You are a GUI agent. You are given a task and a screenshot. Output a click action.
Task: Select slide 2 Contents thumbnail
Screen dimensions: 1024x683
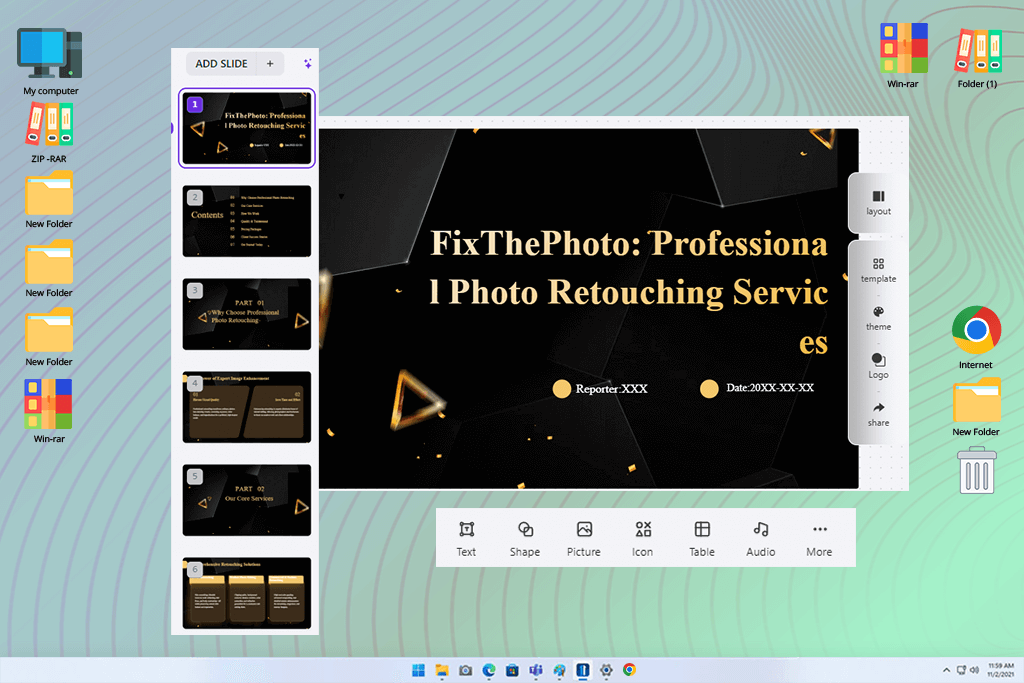point(247,221)
